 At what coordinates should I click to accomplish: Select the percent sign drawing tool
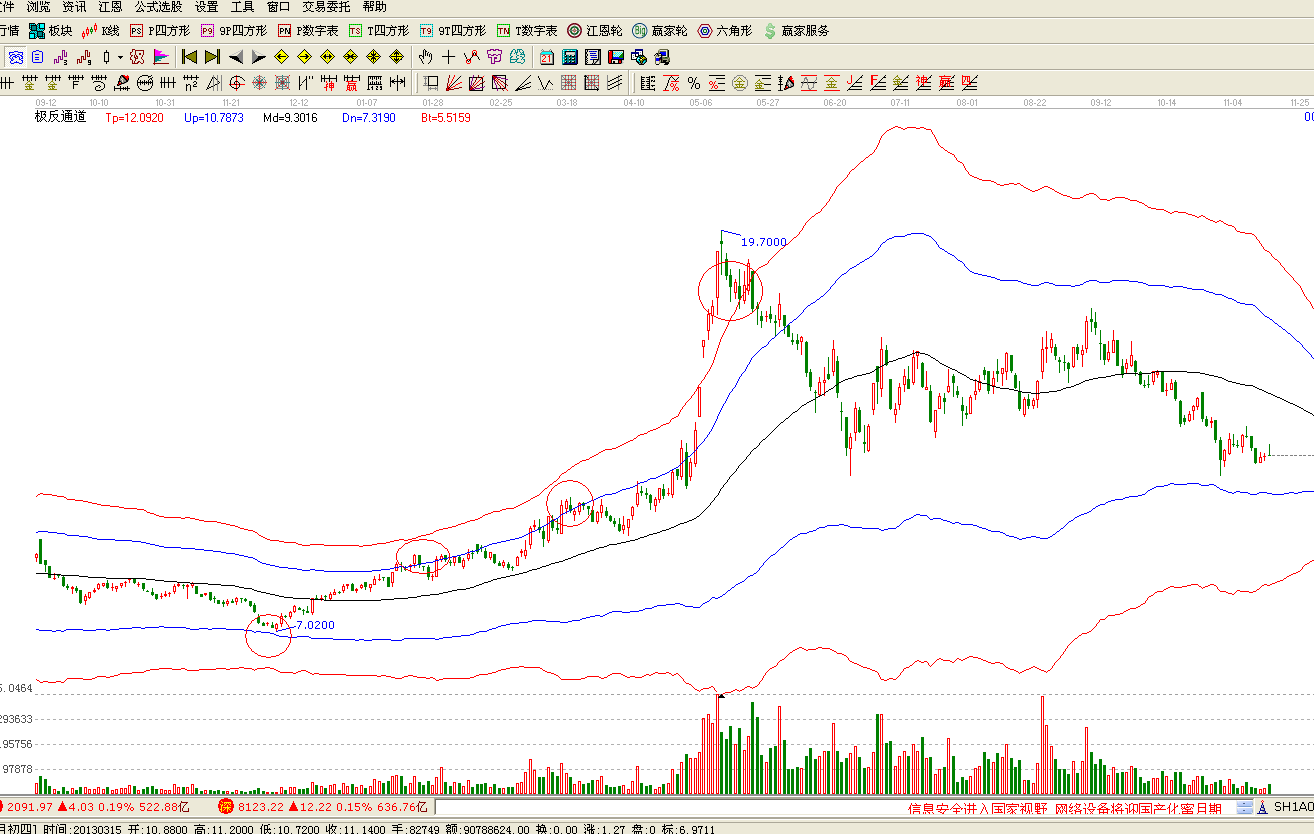(x=693, y=83)
